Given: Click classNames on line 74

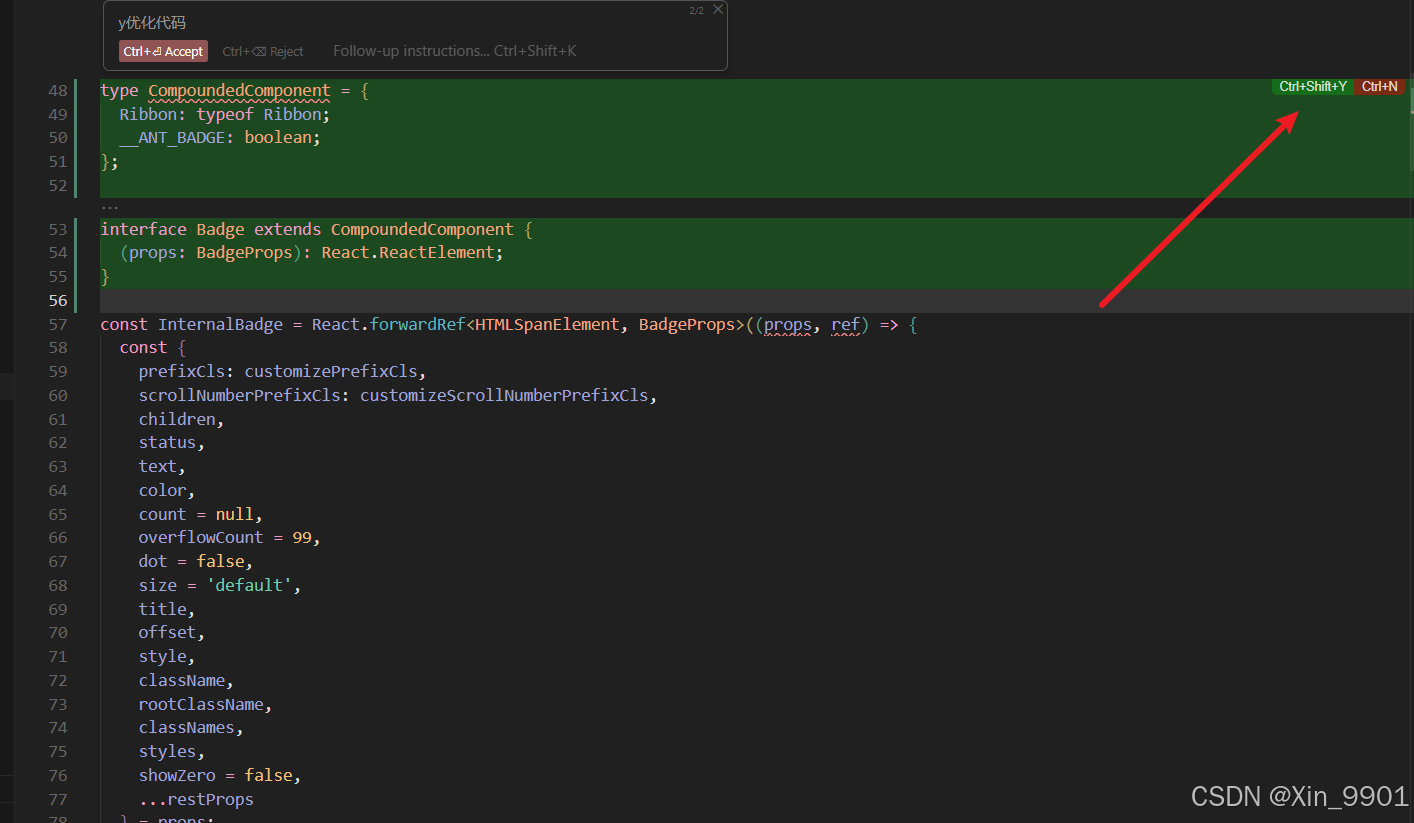Looking at the screenshot, I should tap(187, 728).
